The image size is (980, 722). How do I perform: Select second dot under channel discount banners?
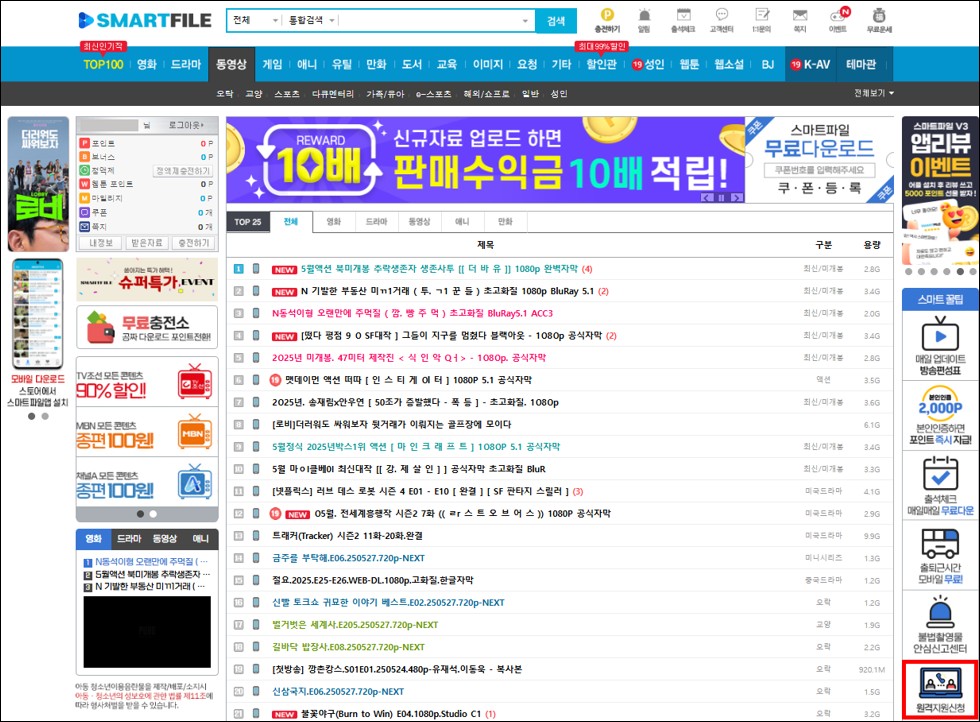coord(153,514)
